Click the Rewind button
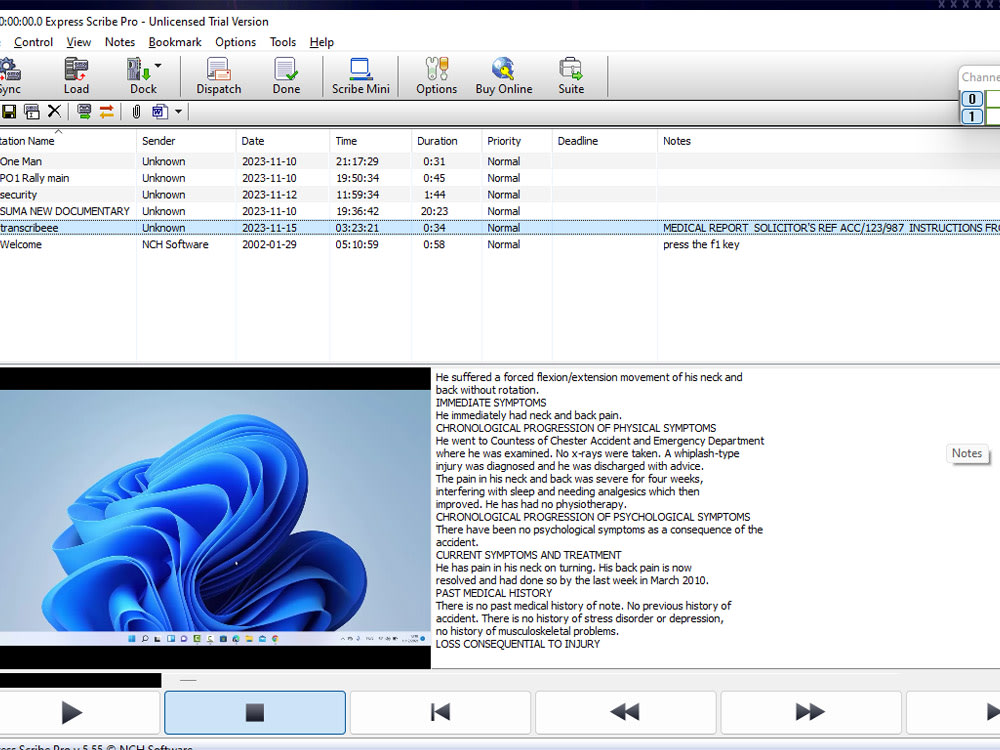This screenshot has height=750, width=1000. point(625,712)
